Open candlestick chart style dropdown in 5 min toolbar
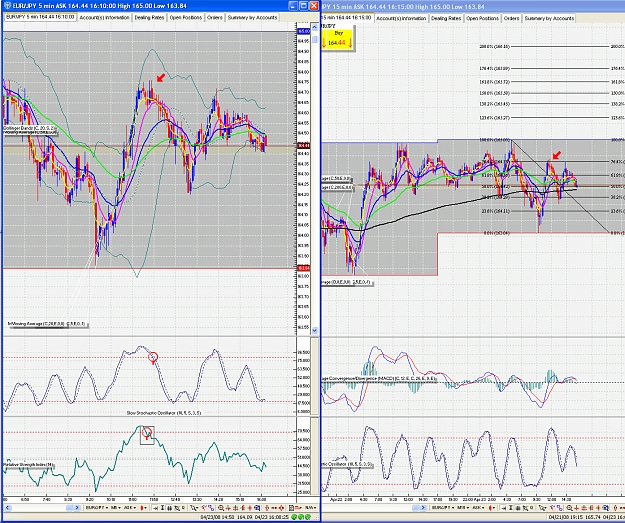Screen dimensions: 625x523 coord(143,508)
